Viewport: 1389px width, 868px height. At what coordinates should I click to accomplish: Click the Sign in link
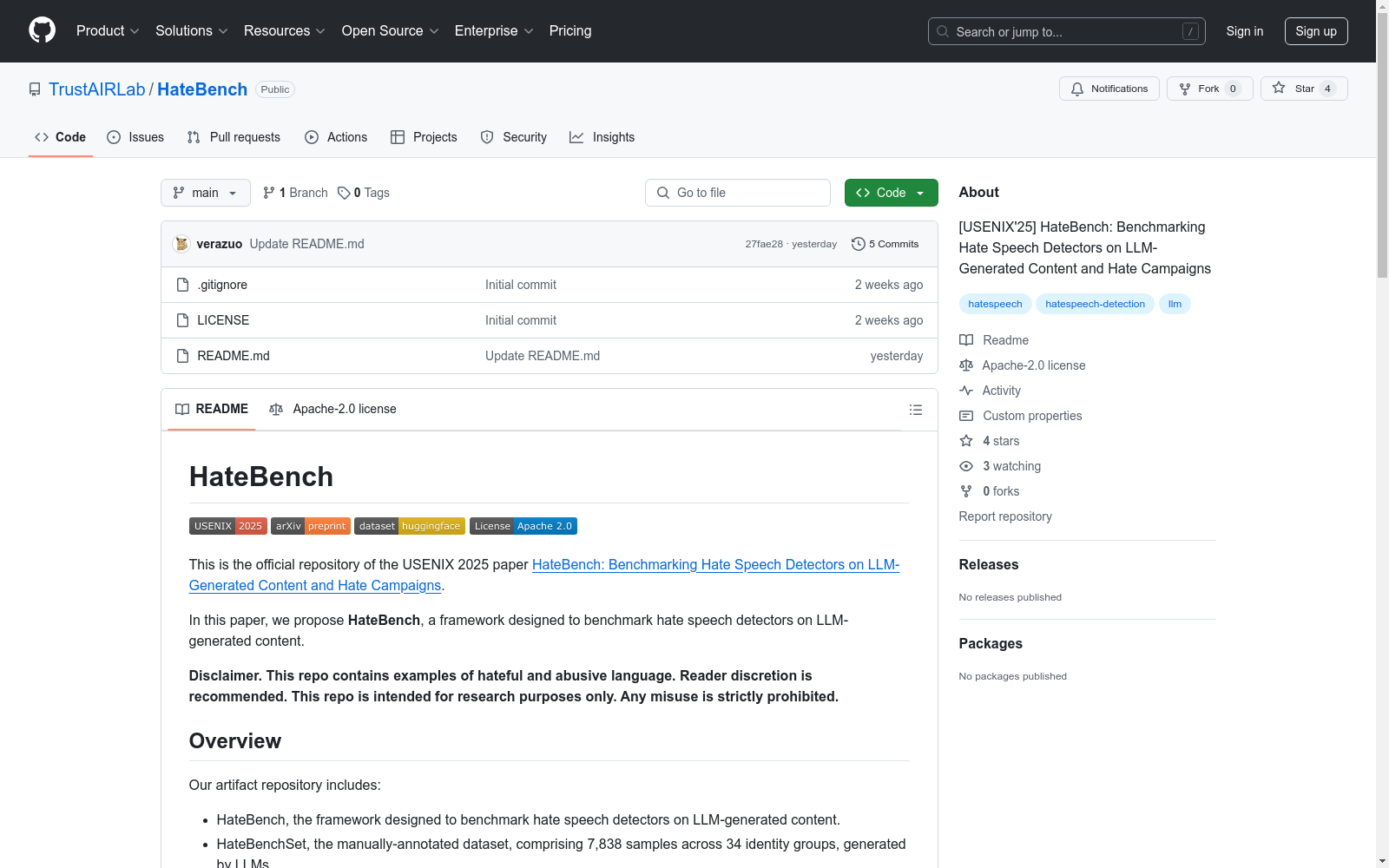[1245, 31]
